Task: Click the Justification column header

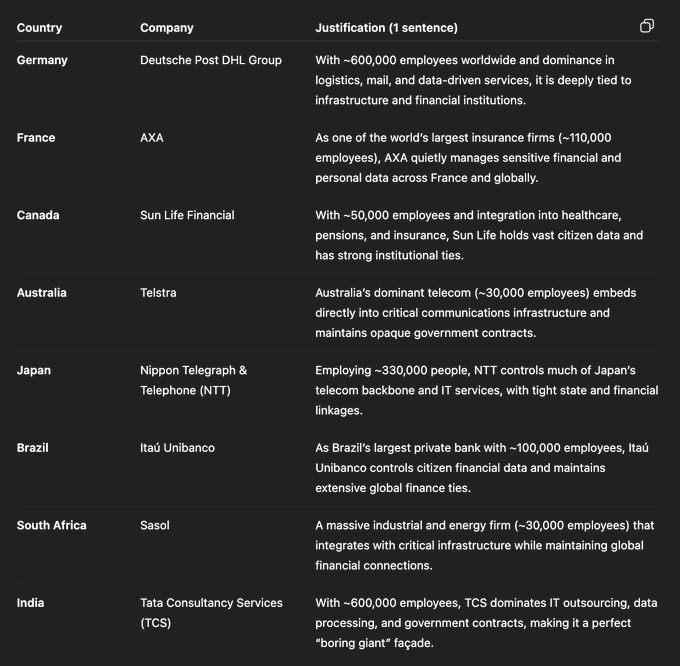Action: coord(386,28)
